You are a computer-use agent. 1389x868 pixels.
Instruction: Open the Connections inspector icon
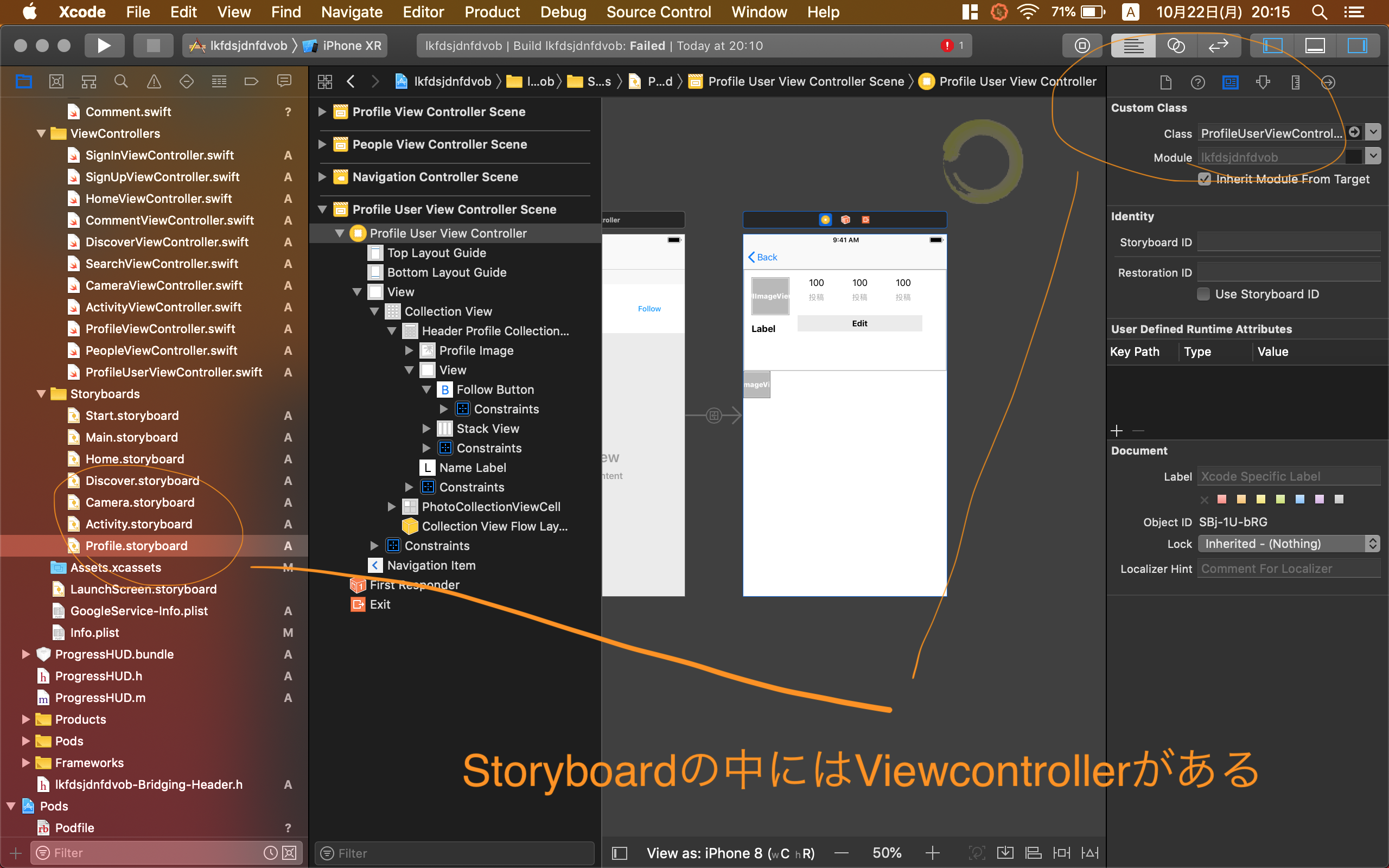click(x=1328, y=82)
